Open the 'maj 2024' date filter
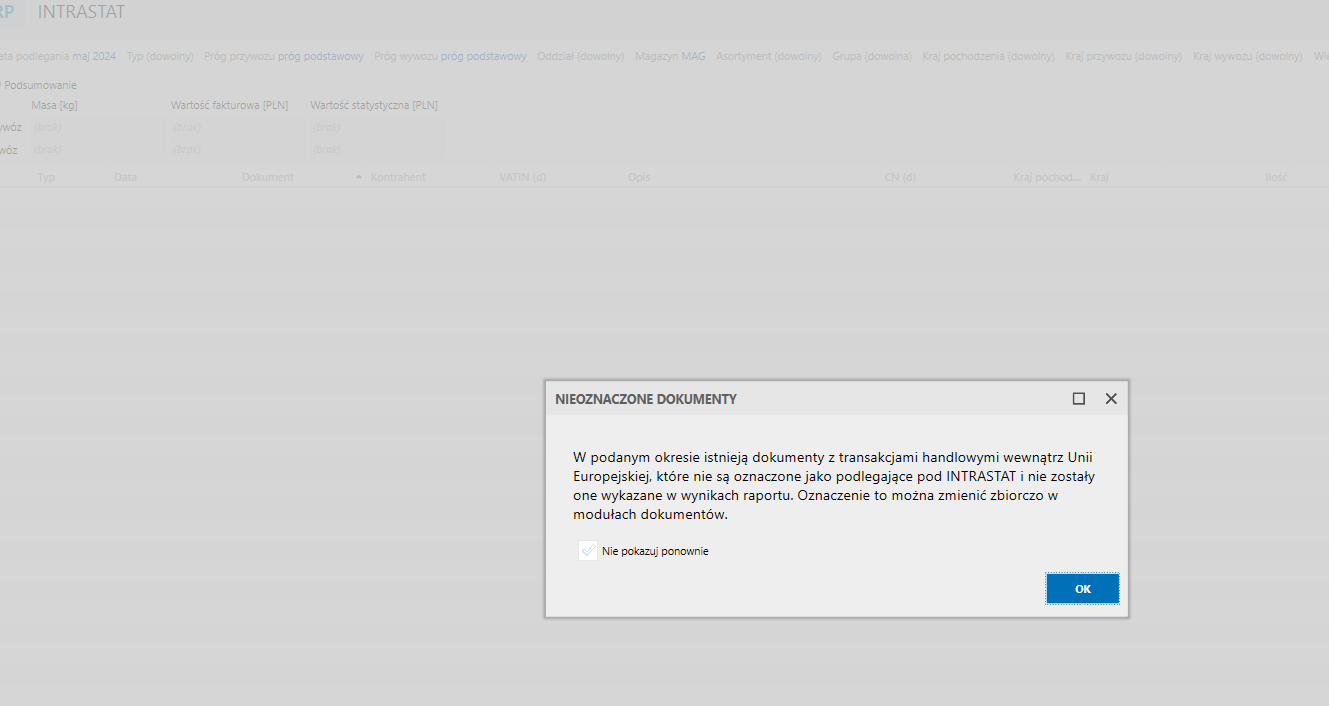Image resolution: width=1329 pixels, height=706 pixels. coord(94,56)
